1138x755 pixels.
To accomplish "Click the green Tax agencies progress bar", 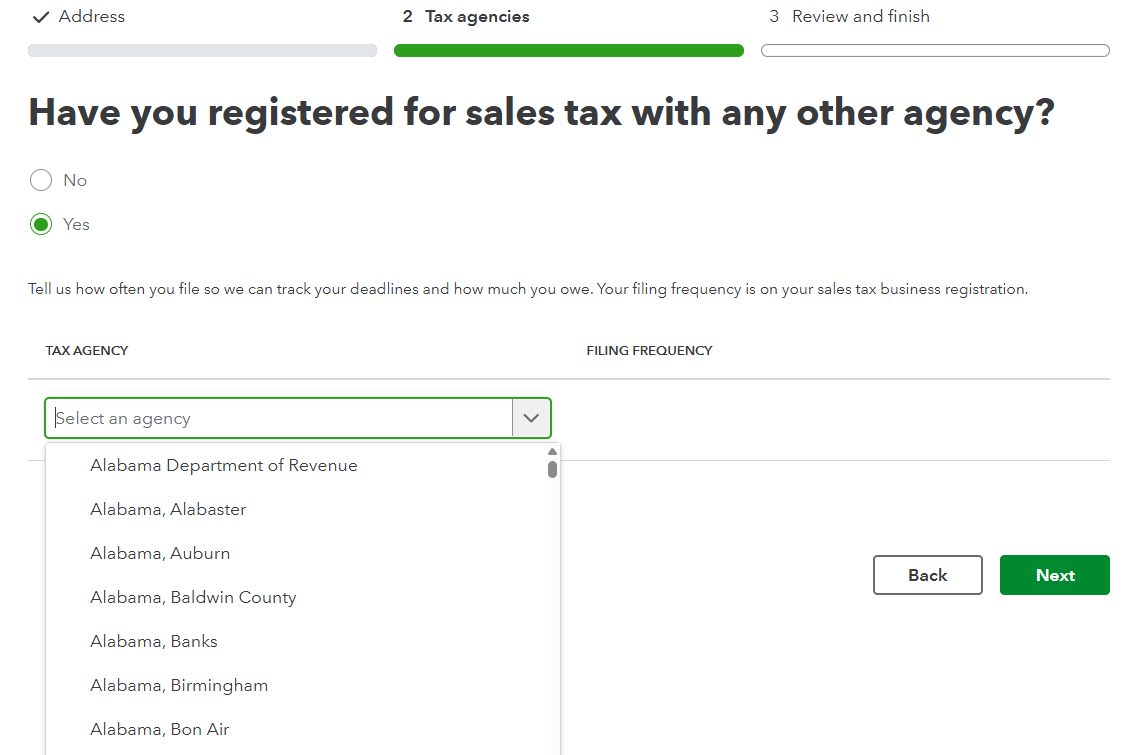I will pyautogui.click(x=568, y=50).
